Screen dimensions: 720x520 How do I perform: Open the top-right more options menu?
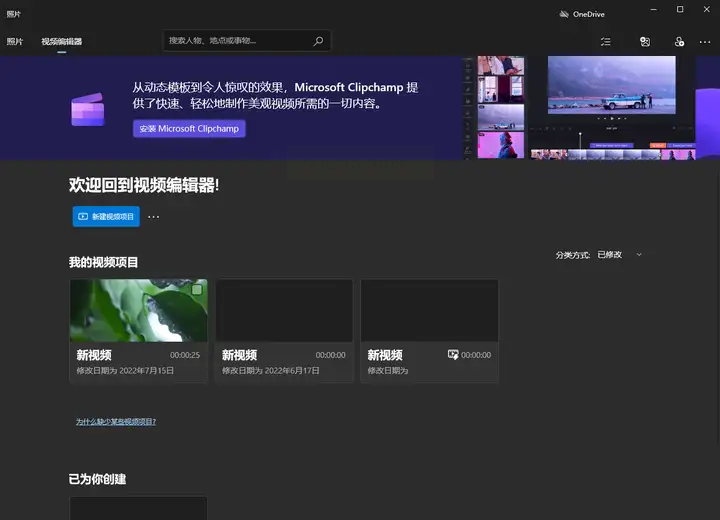pyautogui.click(x=705, y=42)
